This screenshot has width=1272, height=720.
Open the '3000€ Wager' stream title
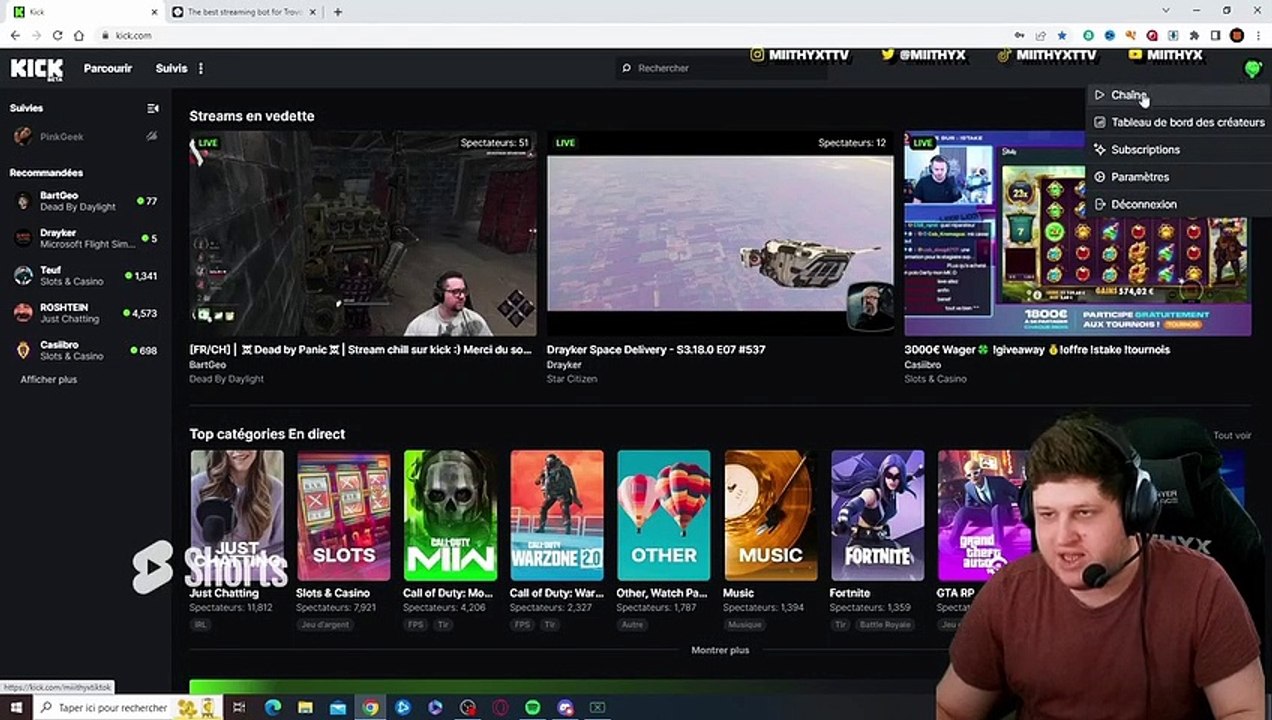1037,350
